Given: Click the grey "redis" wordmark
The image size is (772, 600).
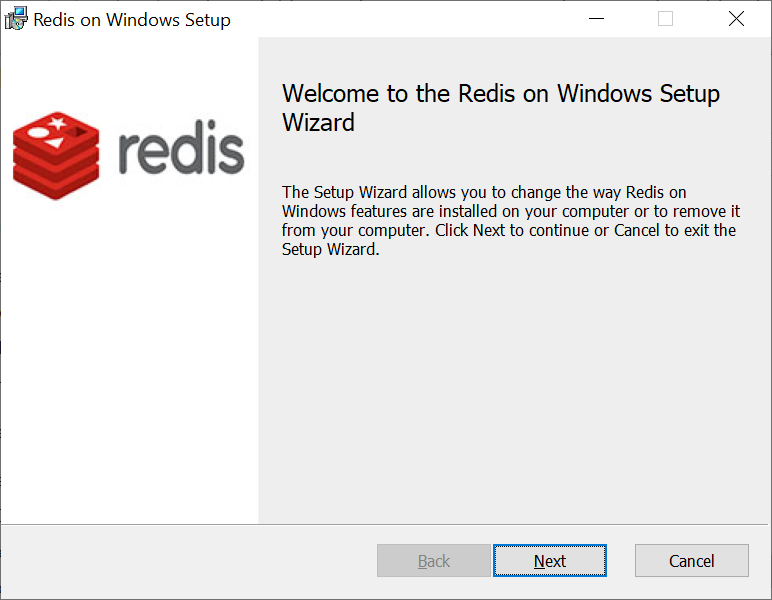Looking at the screenshot, I should [x=181, y=147].
